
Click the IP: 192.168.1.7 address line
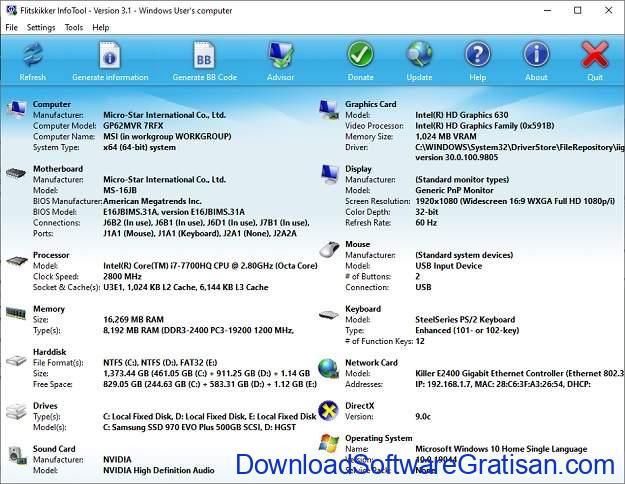point(503,384)
